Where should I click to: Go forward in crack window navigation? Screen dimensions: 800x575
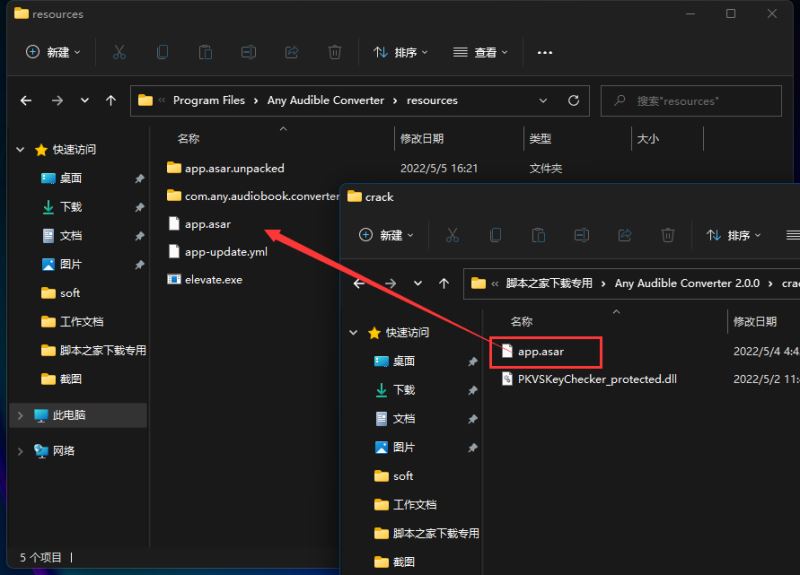click(390, 283)
